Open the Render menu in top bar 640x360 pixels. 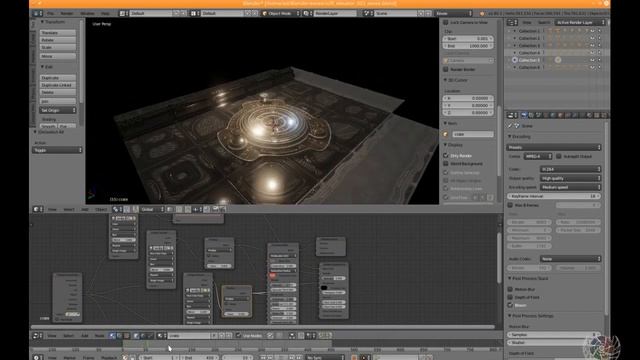pyautogui.click(x=67, y=13)
